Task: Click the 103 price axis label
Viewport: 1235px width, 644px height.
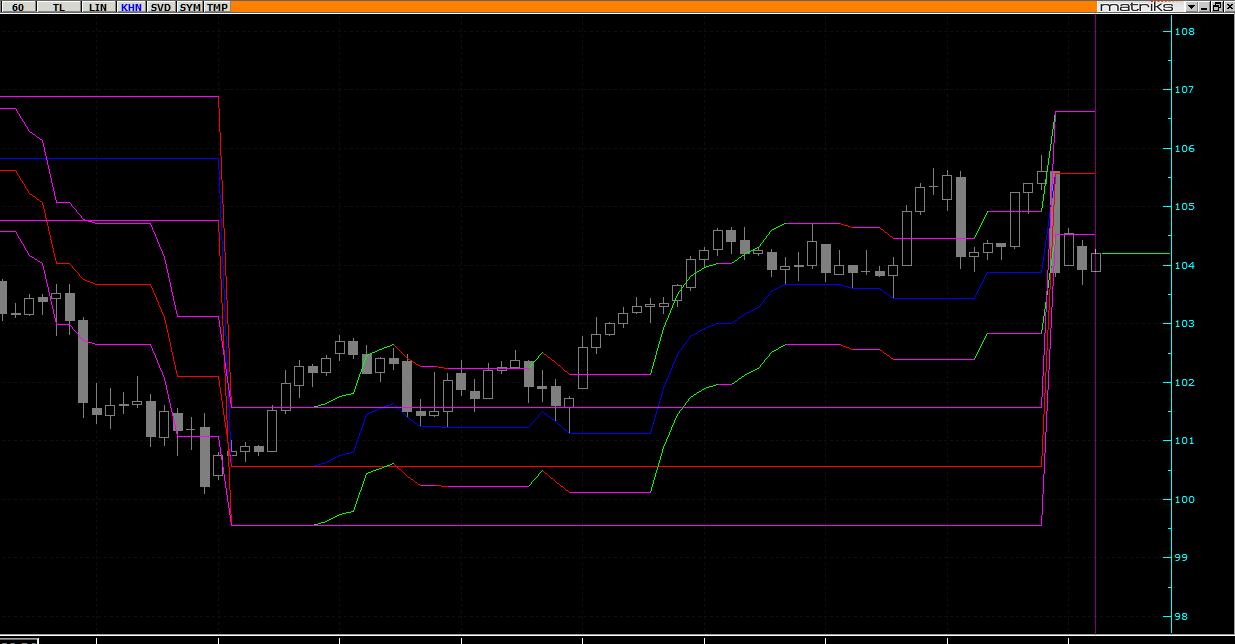Action: (1185, 324)
